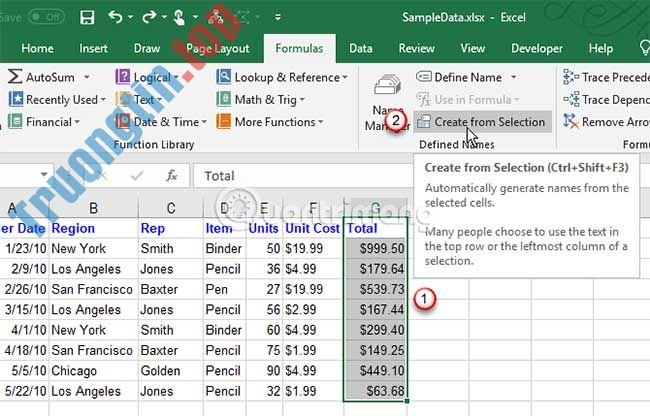Open the Math & Trig functions menu

tap(261, 99)
